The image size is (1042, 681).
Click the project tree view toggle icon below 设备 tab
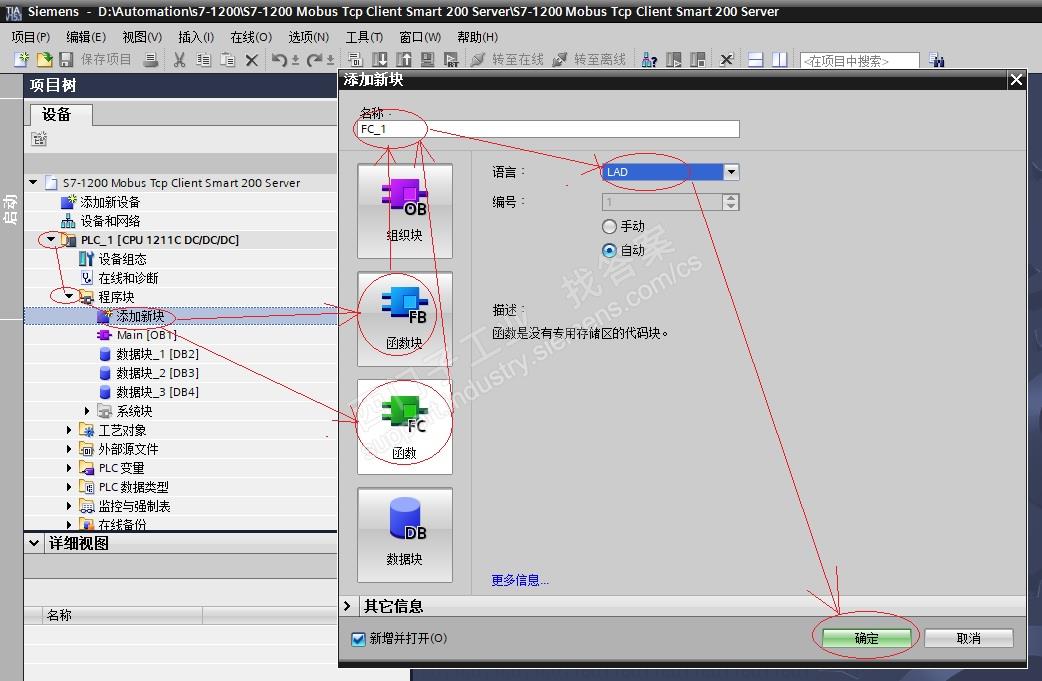(39, 139)
